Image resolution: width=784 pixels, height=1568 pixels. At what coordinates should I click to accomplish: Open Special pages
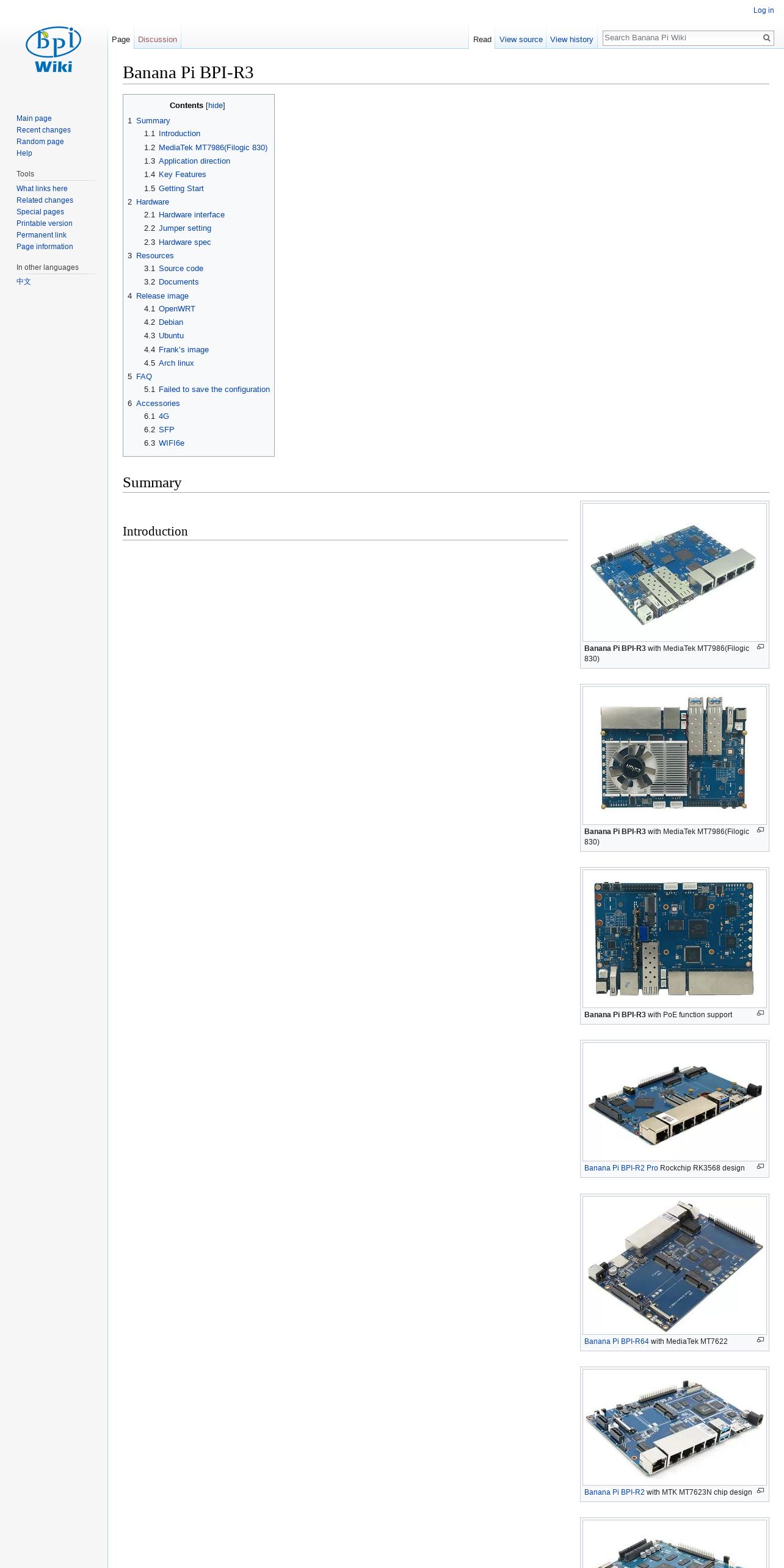click(x=40, y=212)
